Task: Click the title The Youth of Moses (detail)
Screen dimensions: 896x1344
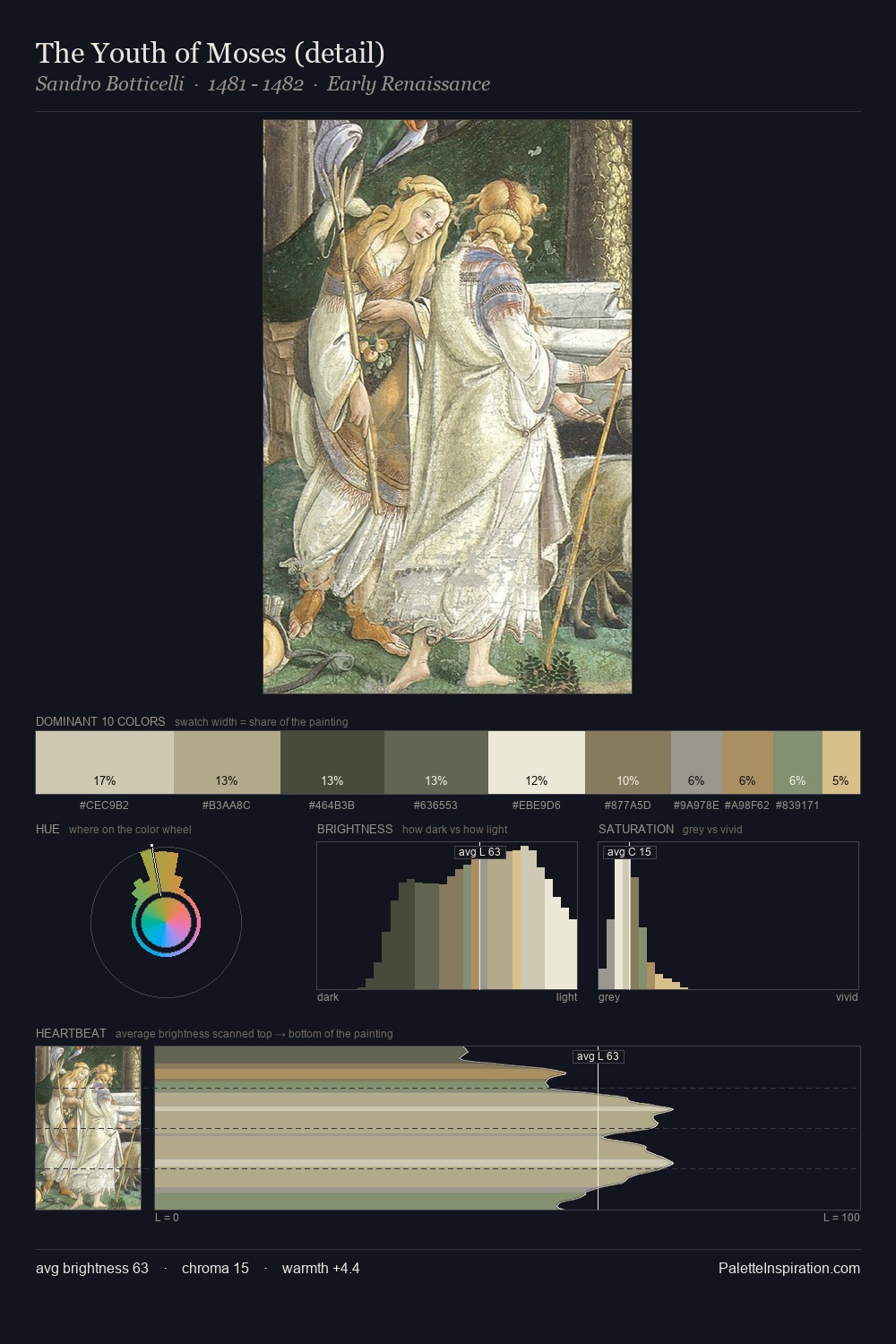Action: click(x=211, y=53)
